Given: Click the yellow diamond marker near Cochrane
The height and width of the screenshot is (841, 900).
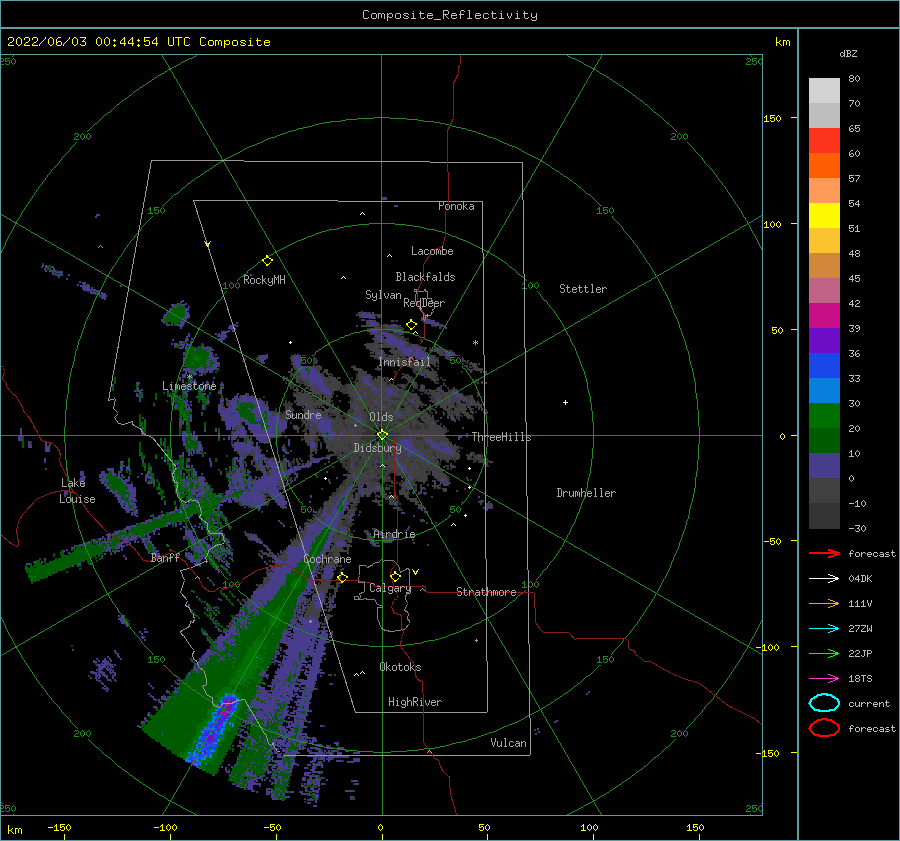Looking at the screenshot, I should click(x=343, y=577).
